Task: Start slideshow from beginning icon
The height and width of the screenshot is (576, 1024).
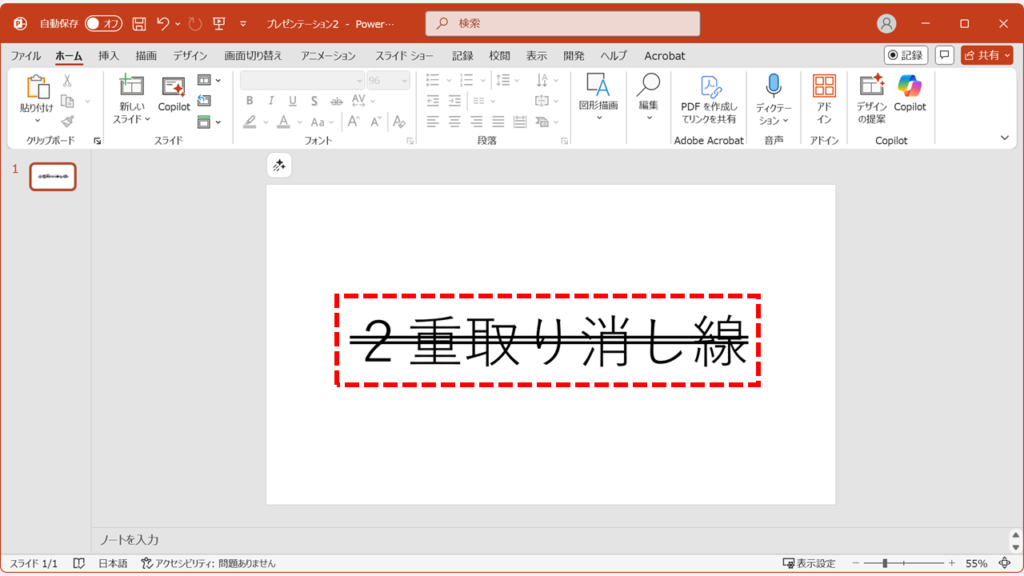Action: tap(219, 23)
